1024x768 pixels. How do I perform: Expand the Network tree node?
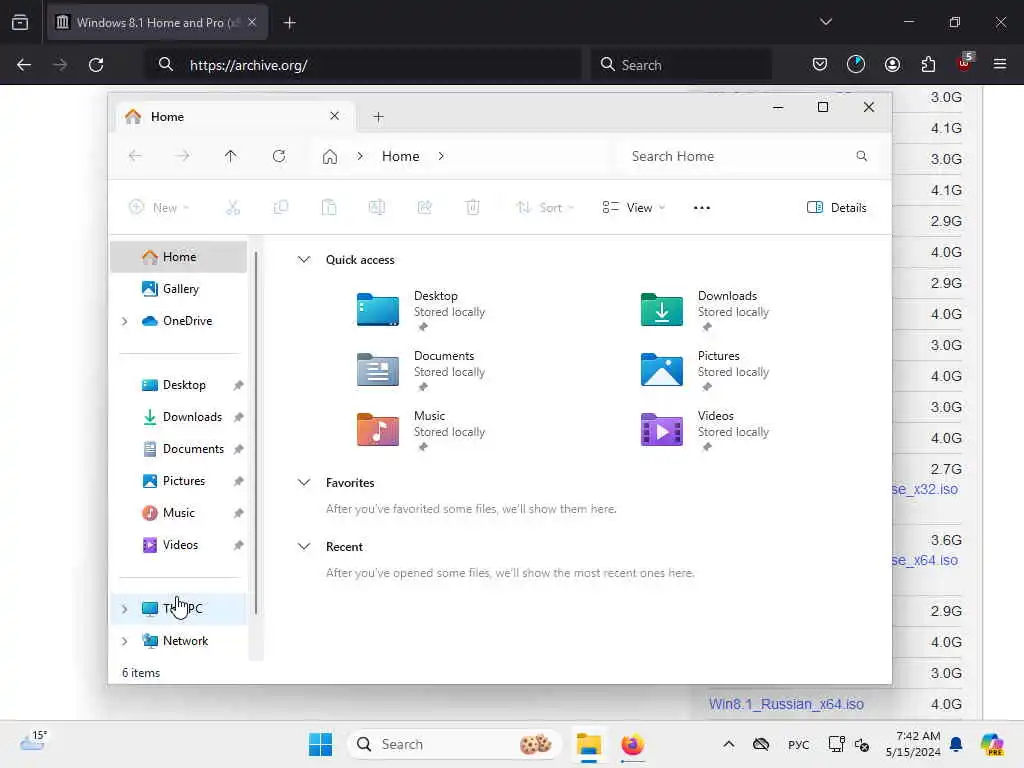tap(124, 641)
